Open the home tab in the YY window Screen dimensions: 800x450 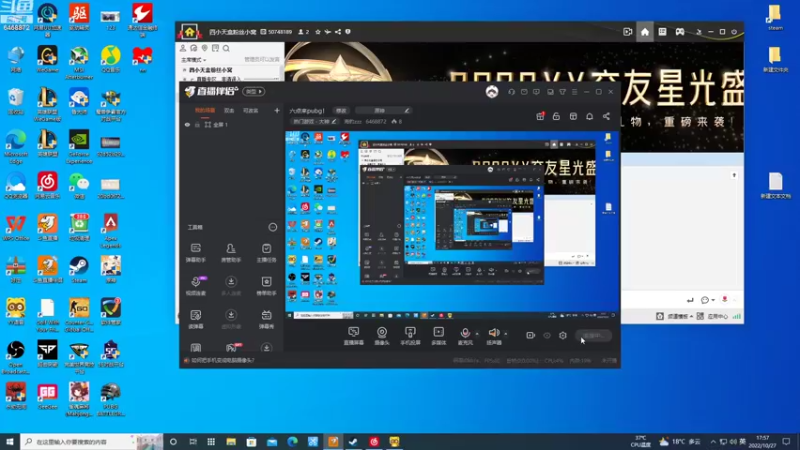[645, 32]
